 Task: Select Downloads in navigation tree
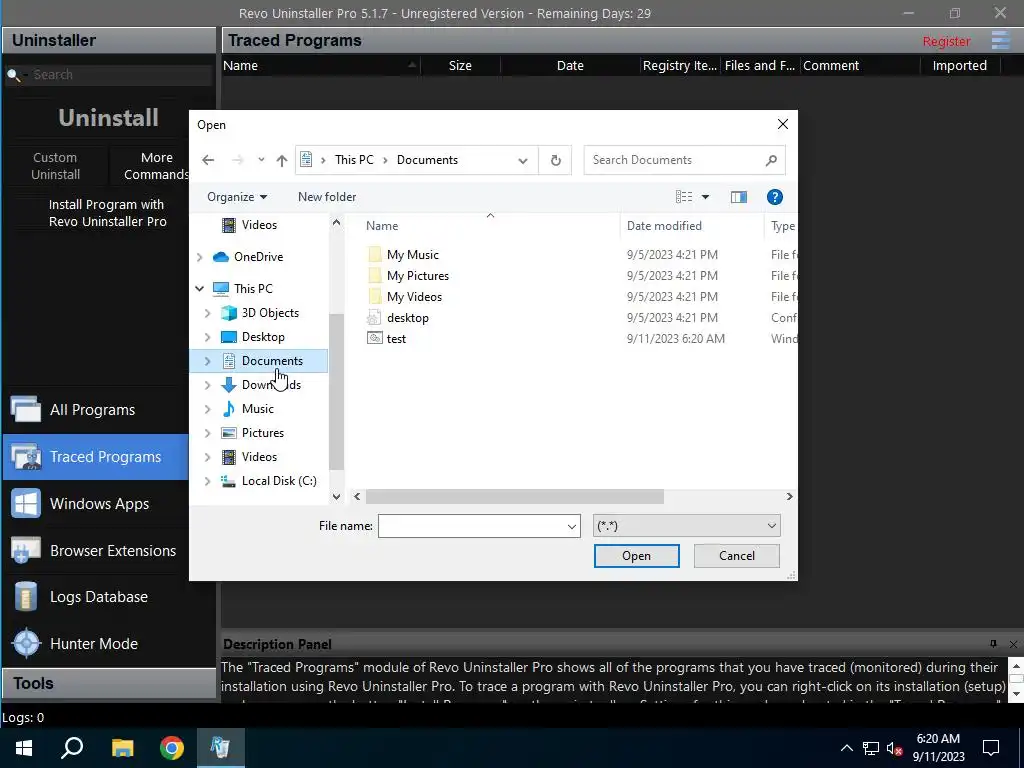pos(271,385)
